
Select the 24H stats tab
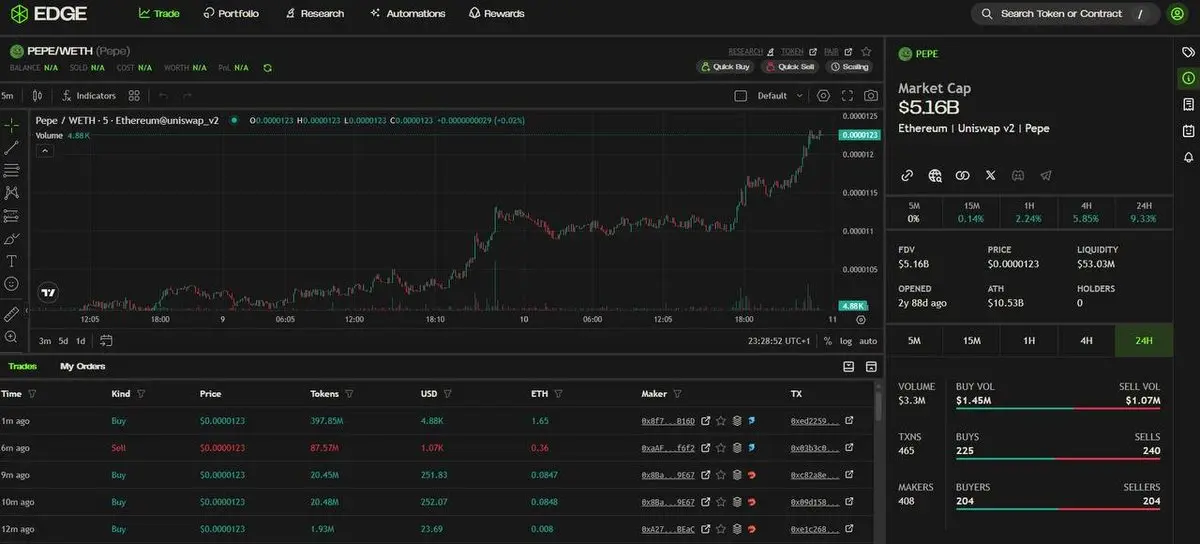coord(1145,341)
